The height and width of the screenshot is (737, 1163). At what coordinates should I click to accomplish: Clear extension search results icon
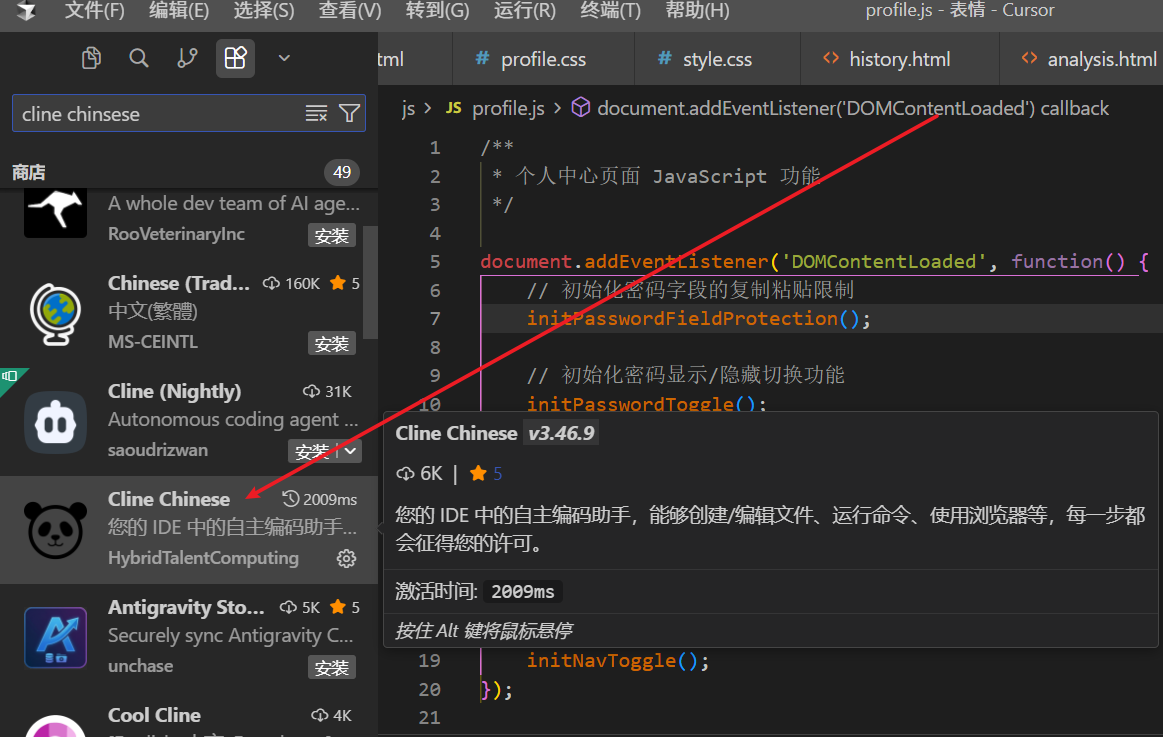(316, 113)
